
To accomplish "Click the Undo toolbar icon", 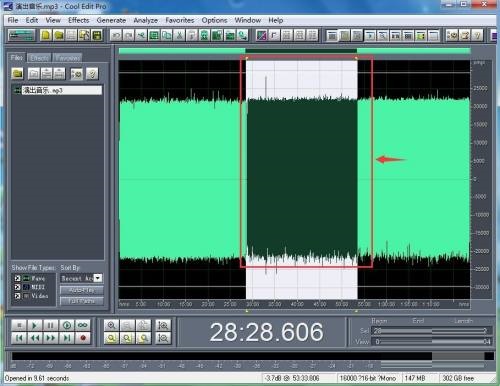I will (x=116, y=35).
